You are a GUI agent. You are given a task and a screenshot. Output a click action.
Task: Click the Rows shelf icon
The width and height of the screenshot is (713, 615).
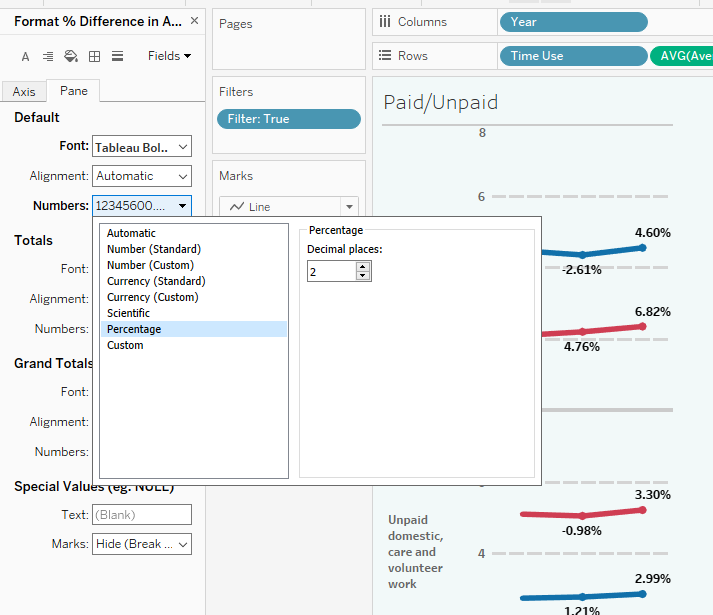pyautogui.click(x=385, y=55)
